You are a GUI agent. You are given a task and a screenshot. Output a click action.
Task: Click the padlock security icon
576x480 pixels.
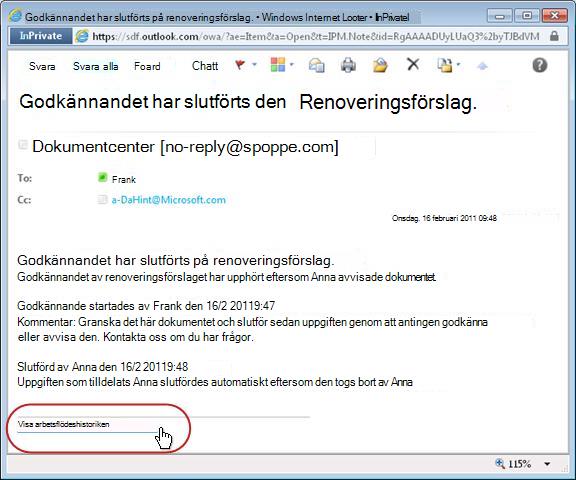click(x=554, y=36)
